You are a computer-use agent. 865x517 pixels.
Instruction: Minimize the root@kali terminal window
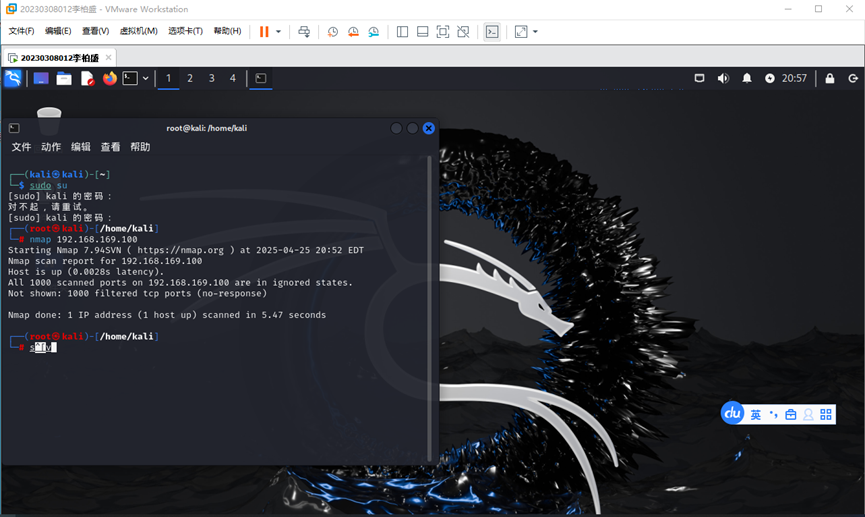(x=396, y=128)
